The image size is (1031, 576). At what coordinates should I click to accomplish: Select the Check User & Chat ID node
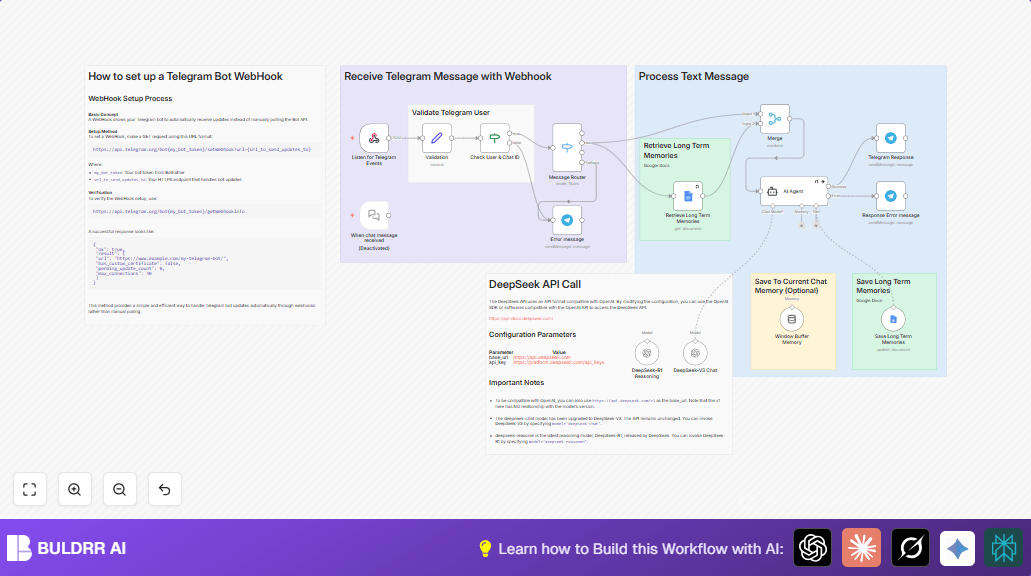(x=494, y=138)
